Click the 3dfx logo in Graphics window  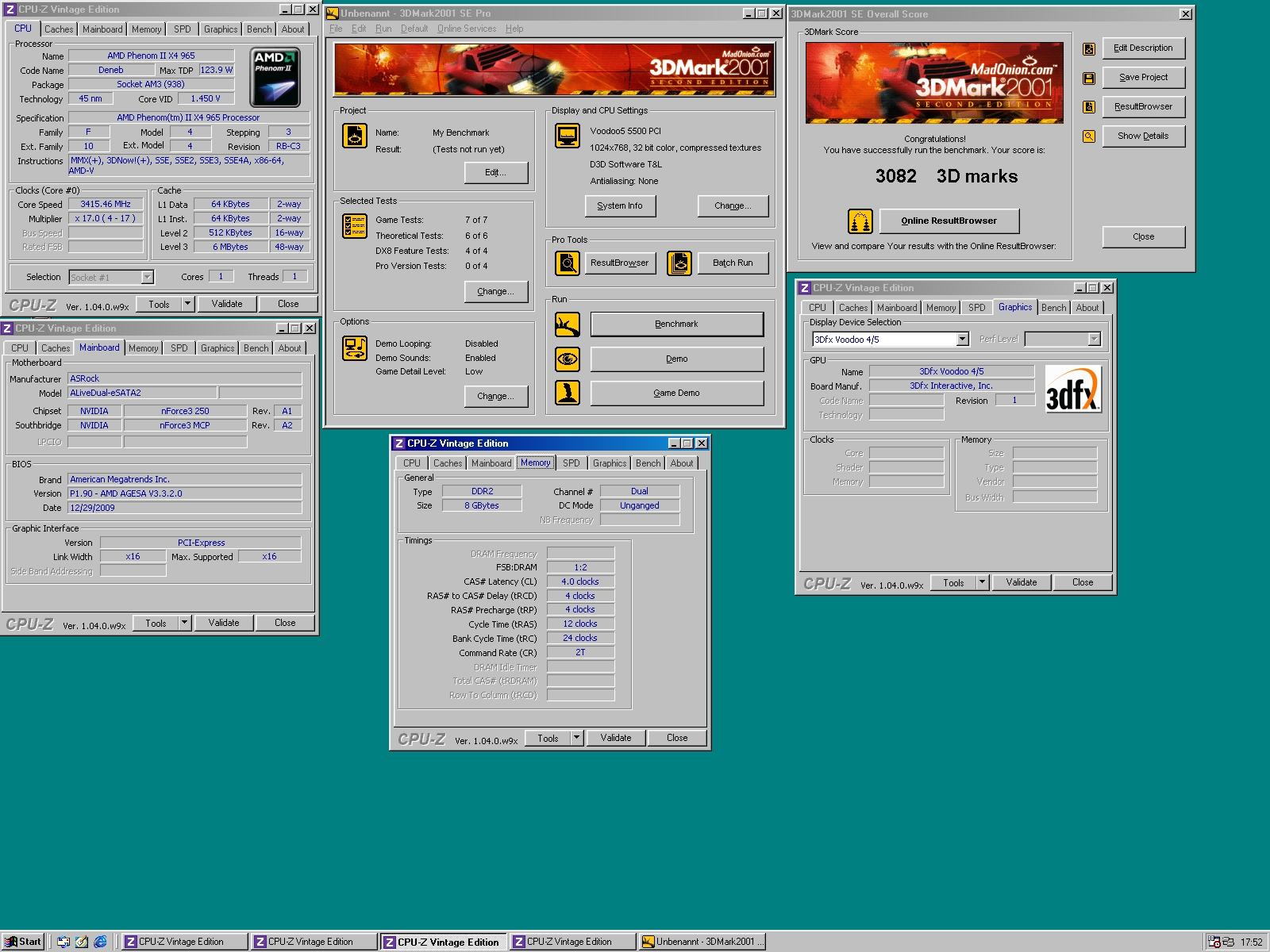1073,389
